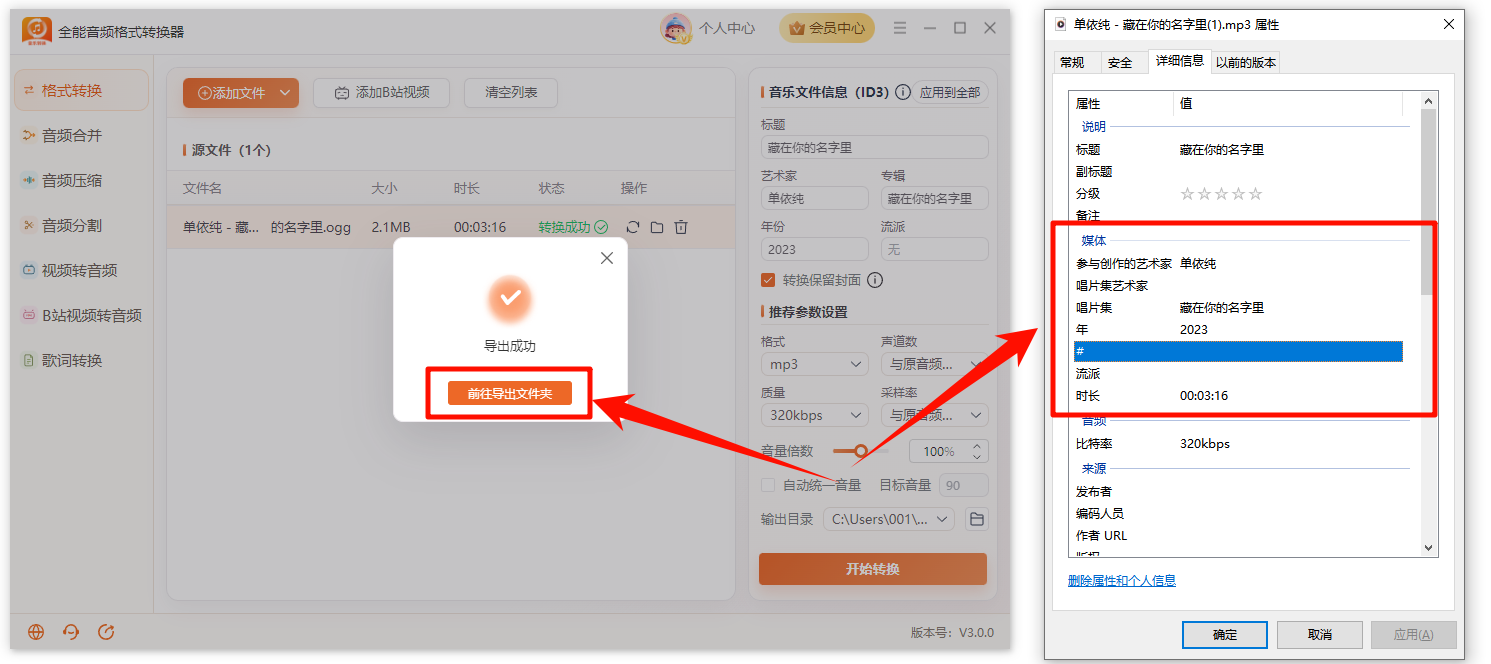Screen dimensions: 1491x664
Task: Click the update refresh icon in bottom bar
Action: click(x=106, y=632)
